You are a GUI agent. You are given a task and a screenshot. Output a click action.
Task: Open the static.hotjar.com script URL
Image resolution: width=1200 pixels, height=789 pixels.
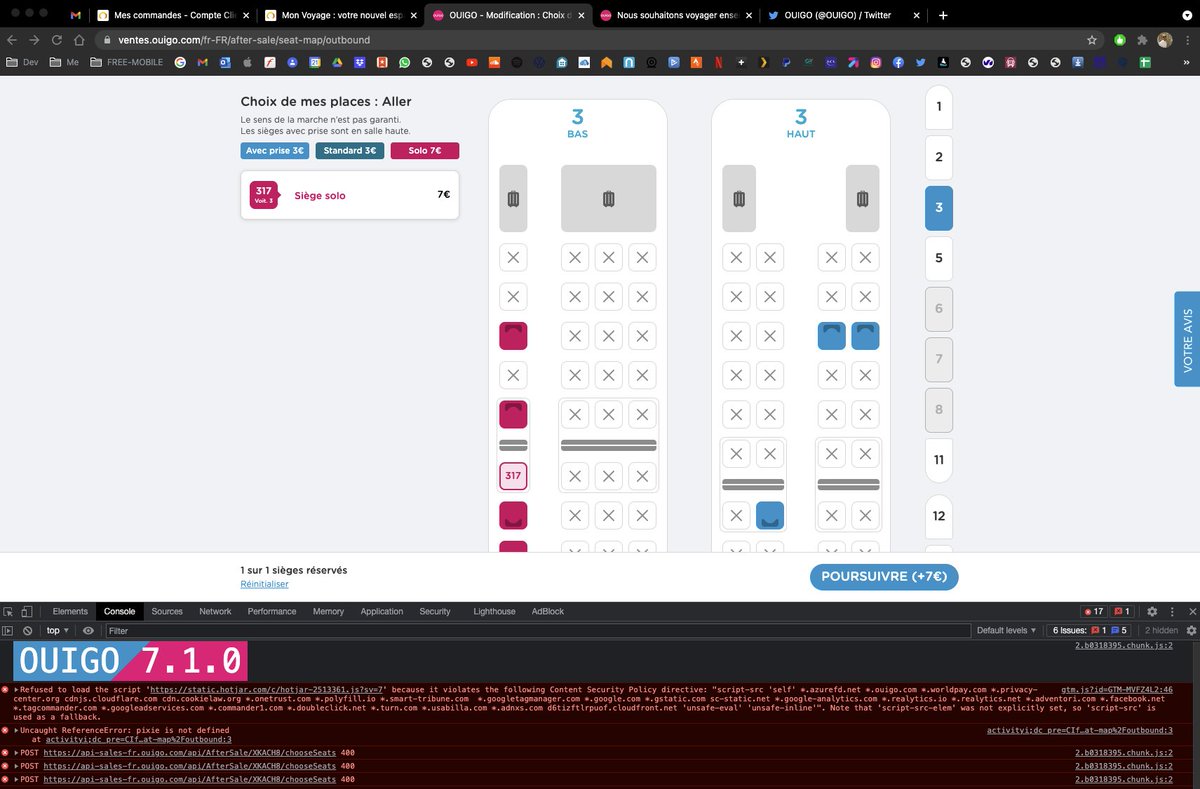[x=268, y=689]
